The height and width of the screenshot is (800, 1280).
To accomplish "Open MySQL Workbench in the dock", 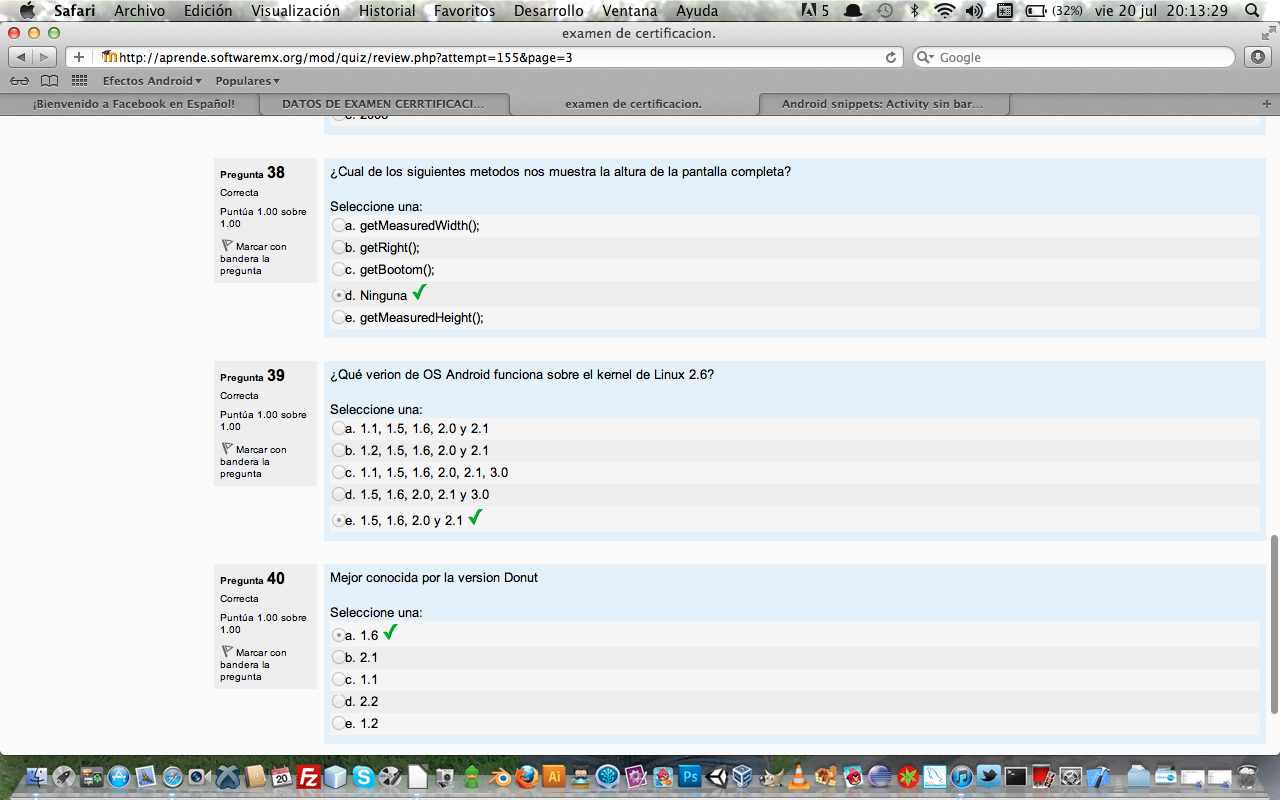I will click(934, 777).
